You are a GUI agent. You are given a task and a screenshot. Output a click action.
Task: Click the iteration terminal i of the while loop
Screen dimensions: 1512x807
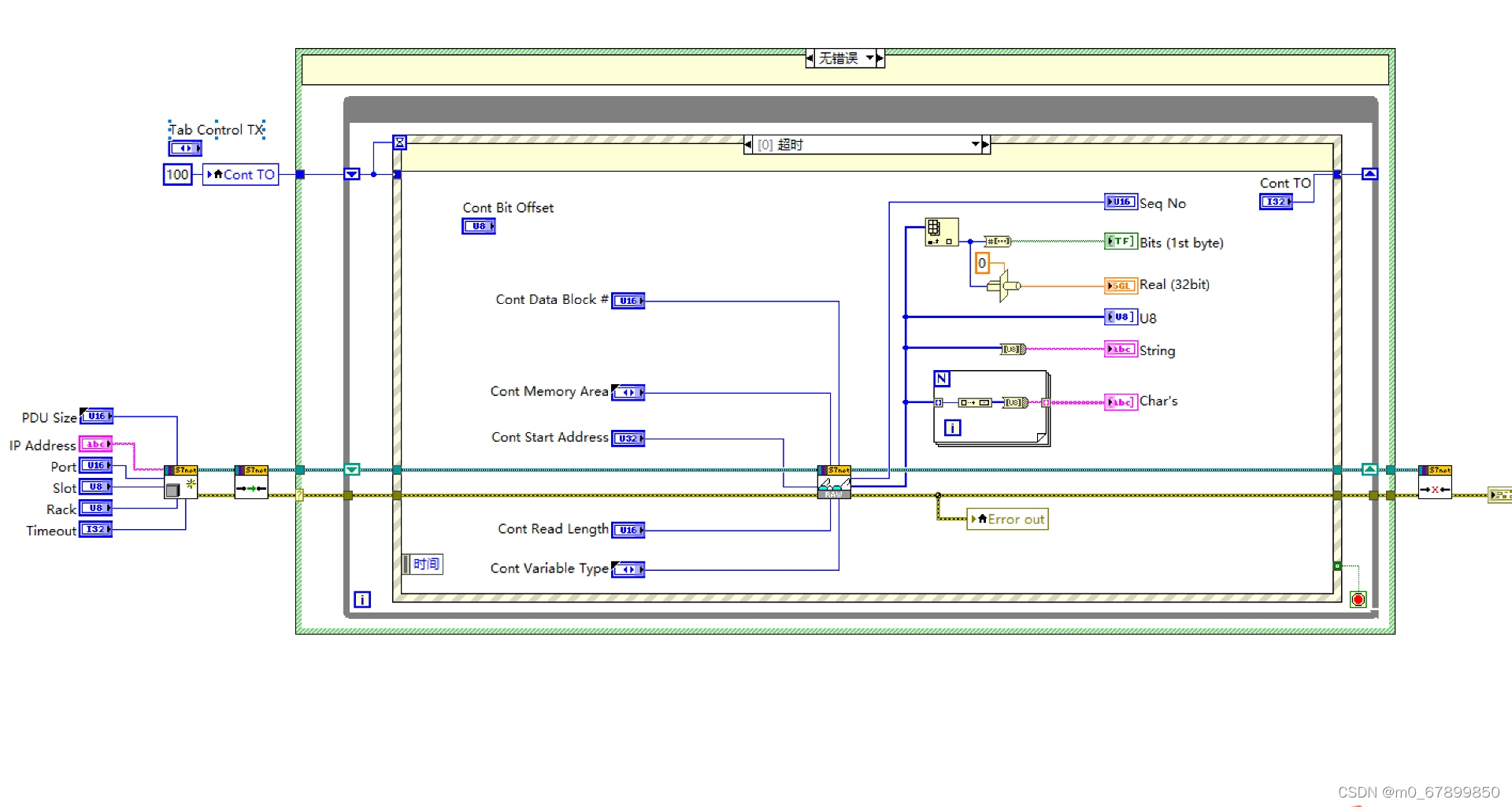tap(362, 600)
